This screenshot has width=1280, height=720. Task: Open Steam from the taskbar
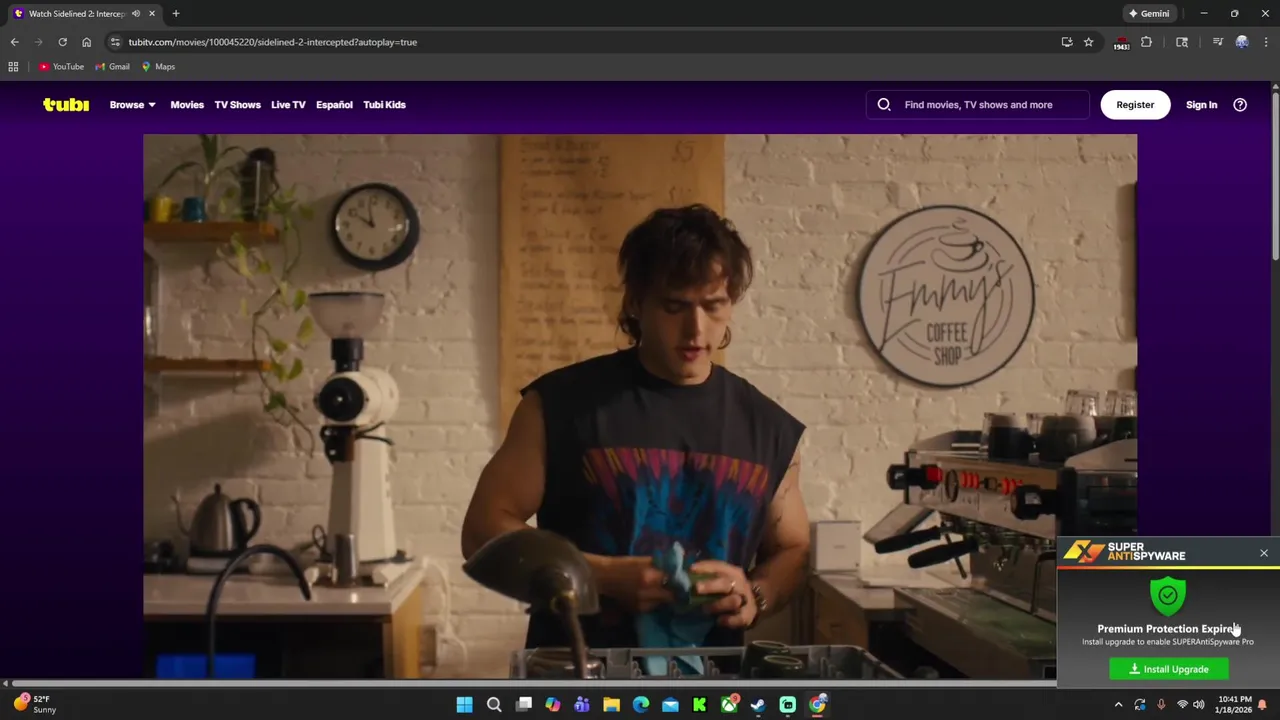pos(758,705)
